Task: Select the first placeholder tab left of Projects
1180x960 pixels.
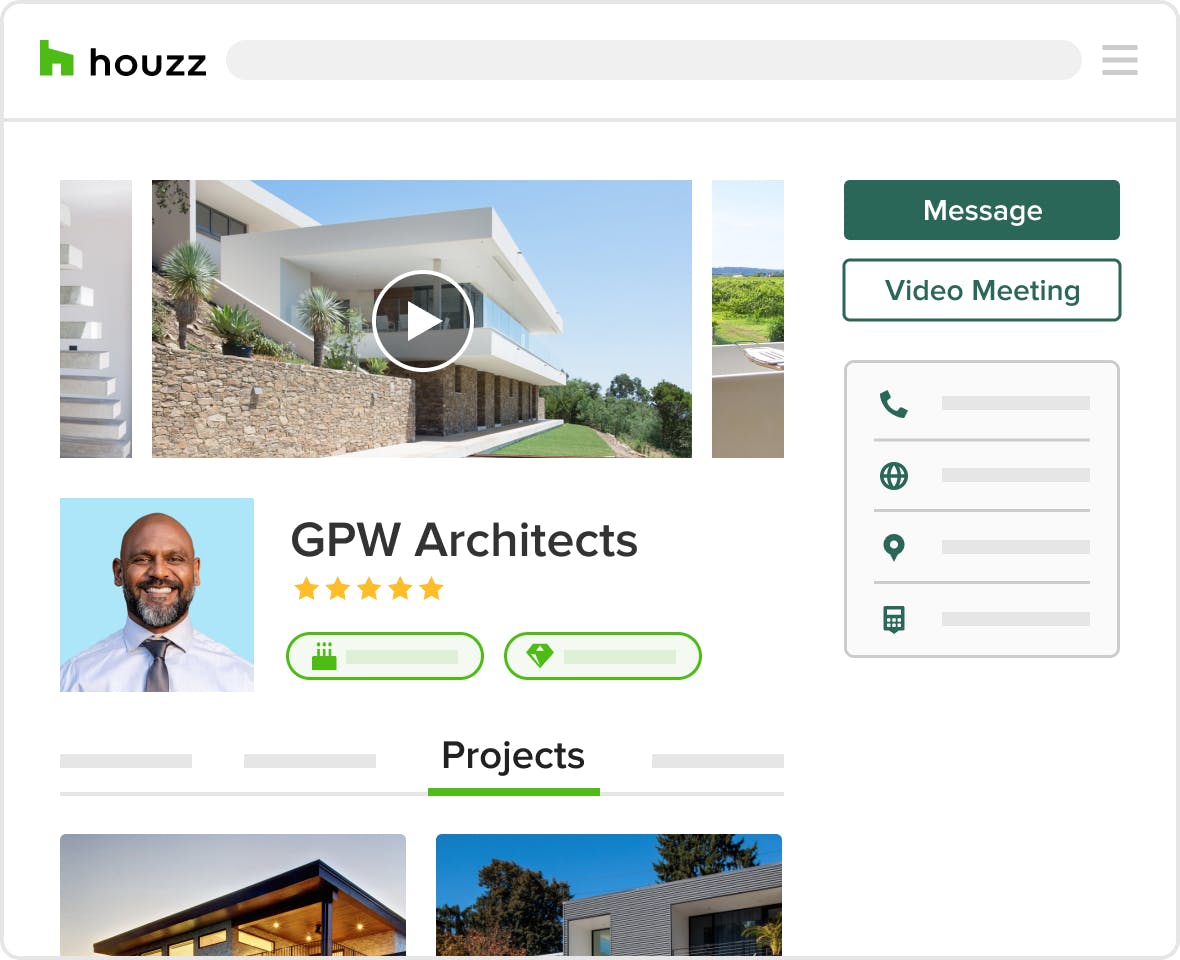Action: coord(126,761)
